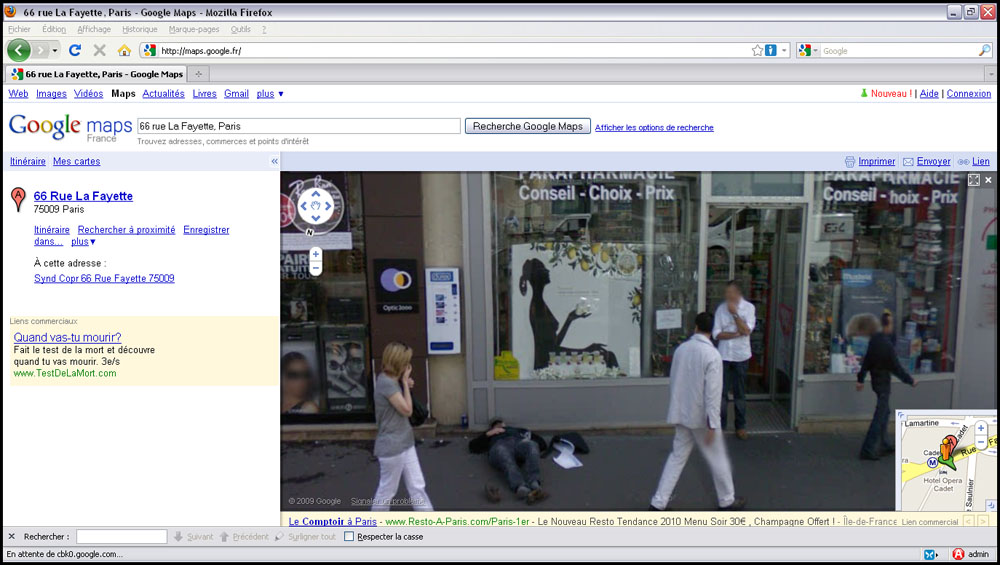Pan Street View downward
This screenshot has width=1000, height=565.
[x=316, y=218]
